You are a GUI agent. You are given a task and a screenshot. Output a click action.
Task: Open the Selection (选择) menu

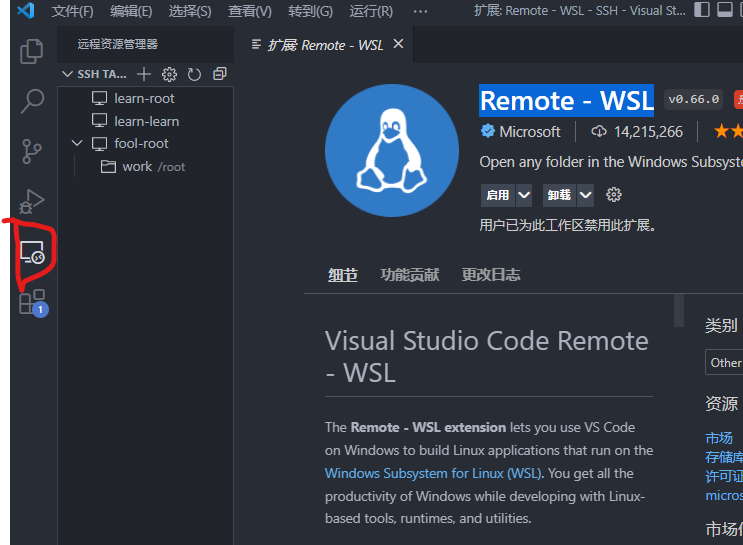[190, 11]
